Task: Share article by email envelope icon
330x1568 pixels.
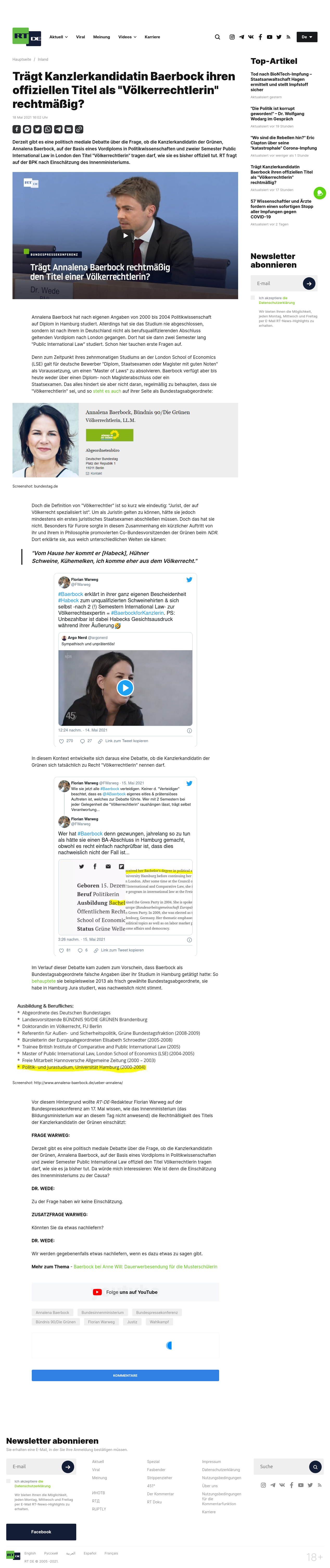Action: [x=69, y=129]
